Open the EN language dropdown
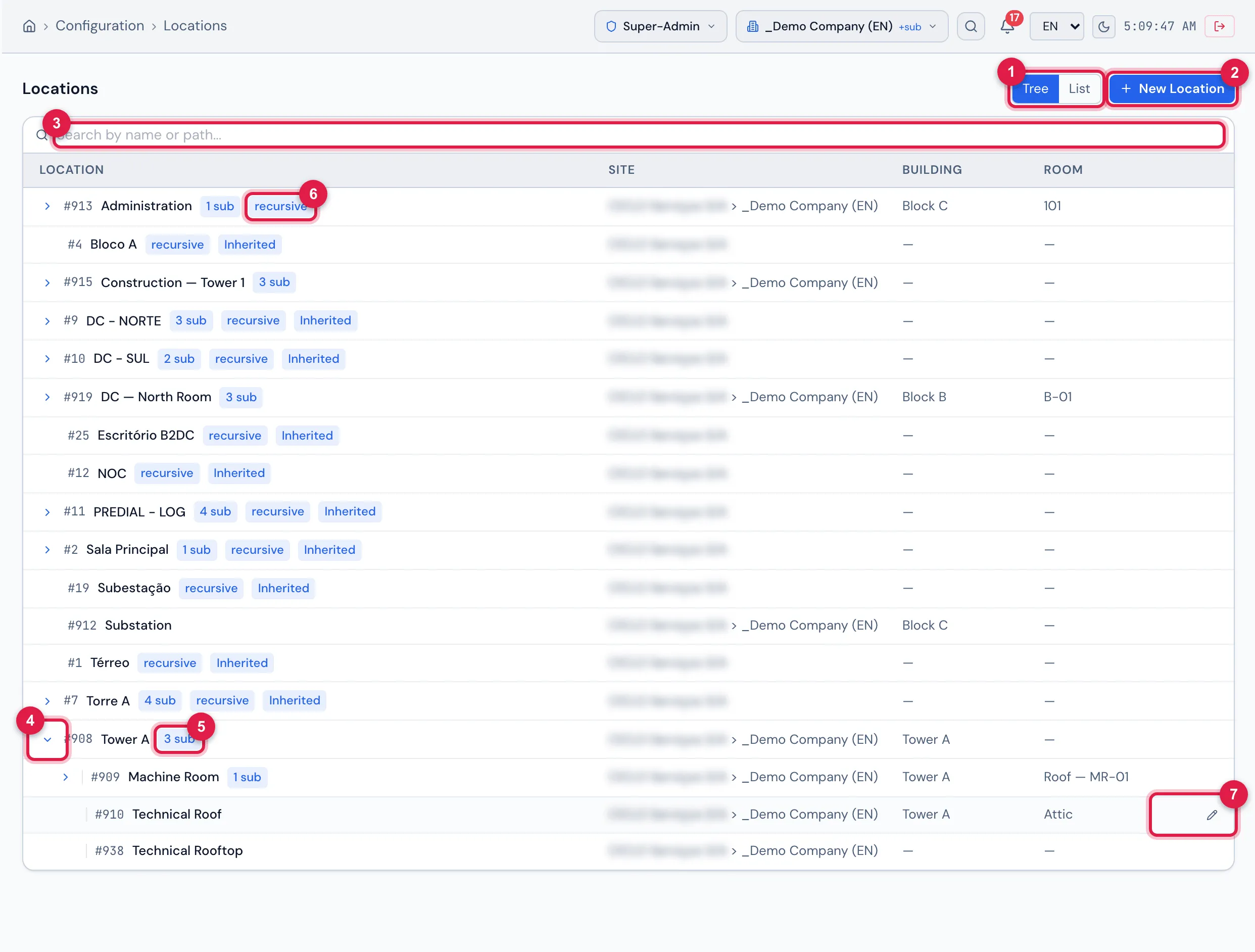This screenshot has width=1255, height=952. point(1056,26)
